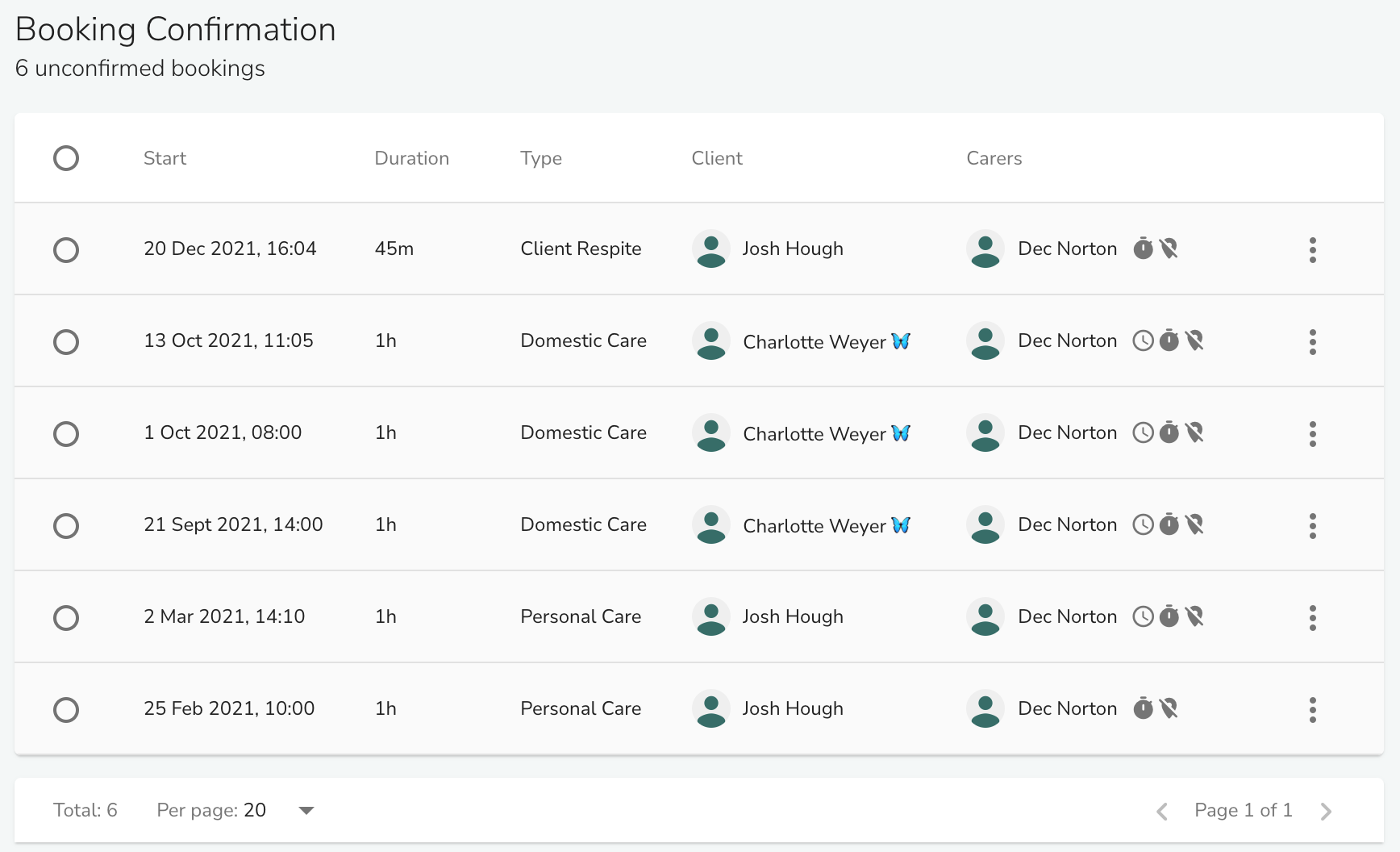
Task: Click the '13 Oct 2021, 11:05' start cell
Action: click(x=228, y=340)
